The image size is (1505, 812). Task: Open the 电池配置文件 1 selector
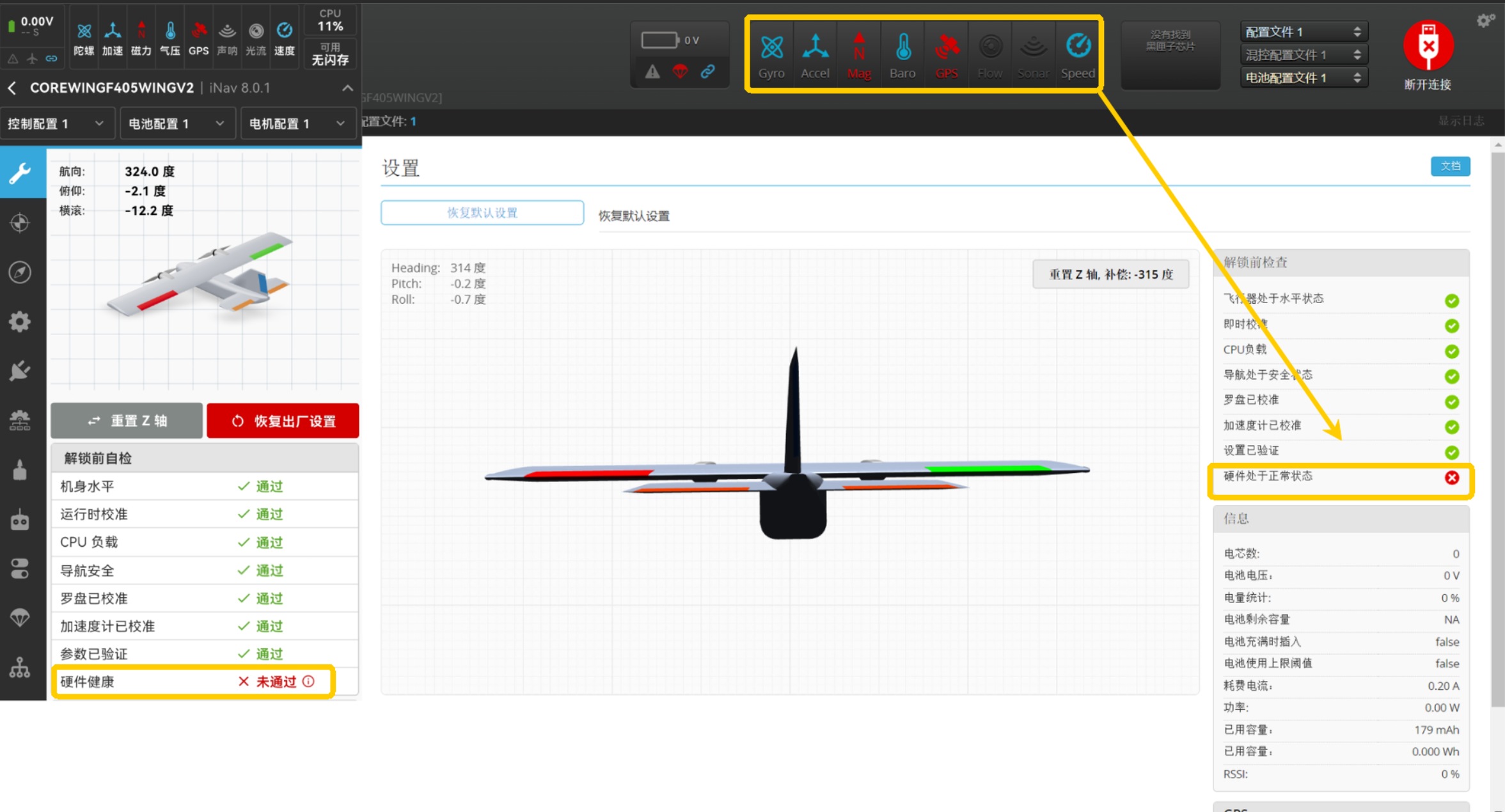click(x=1304, y=78)
